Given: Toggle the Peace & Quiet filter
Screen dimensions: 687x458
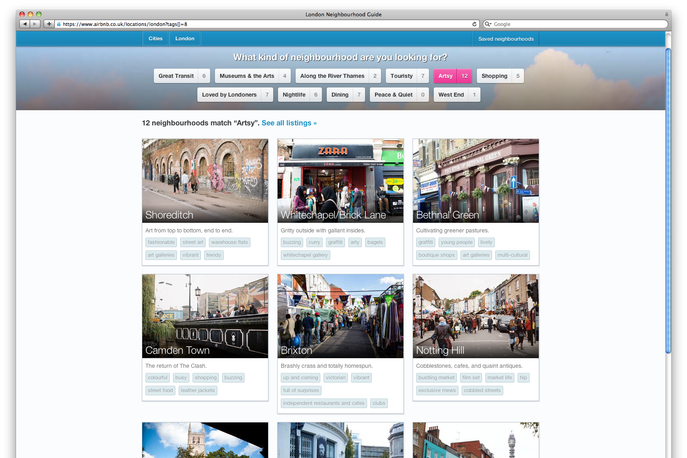Looking at the screenshot, I should 400,95.
